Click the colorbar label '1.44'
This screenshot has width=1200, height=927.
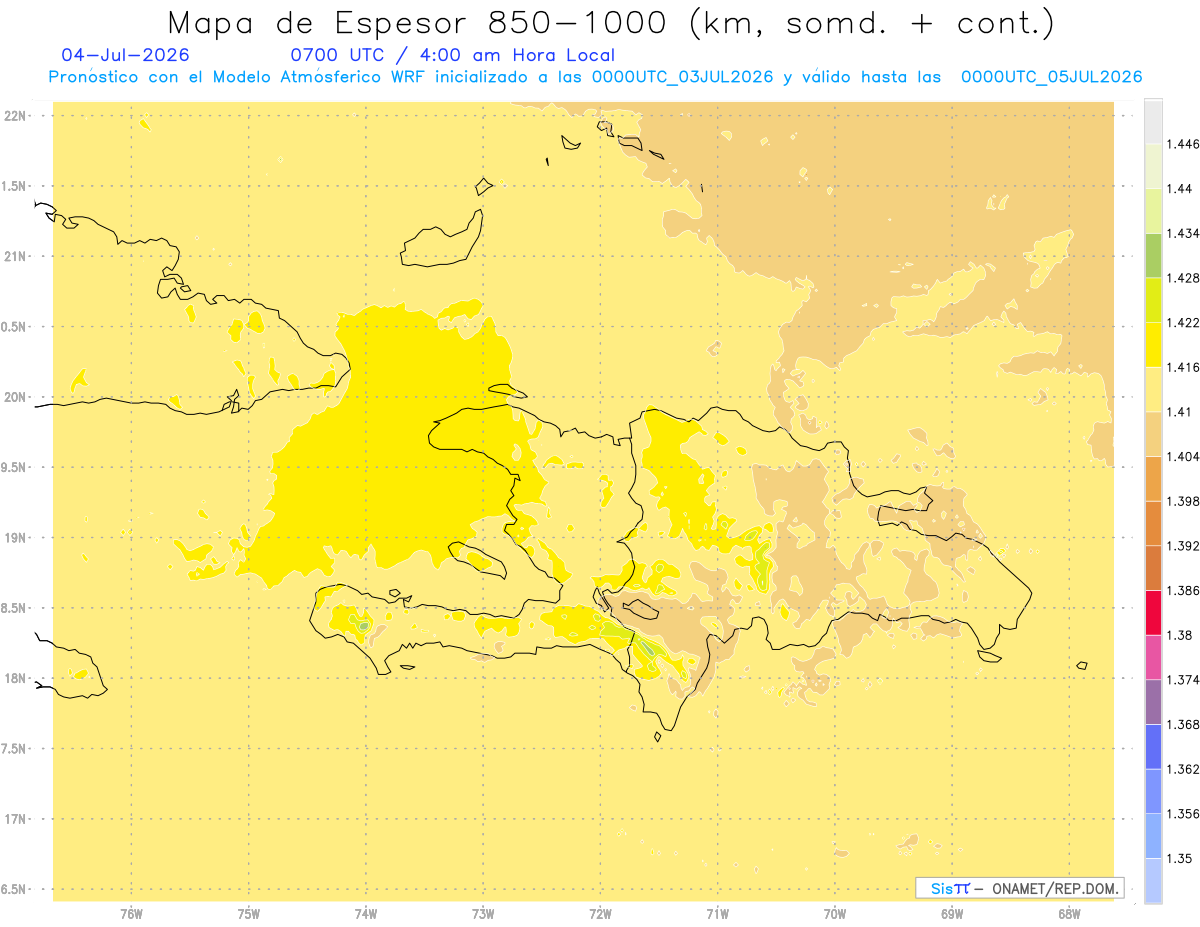[1180, 189]
